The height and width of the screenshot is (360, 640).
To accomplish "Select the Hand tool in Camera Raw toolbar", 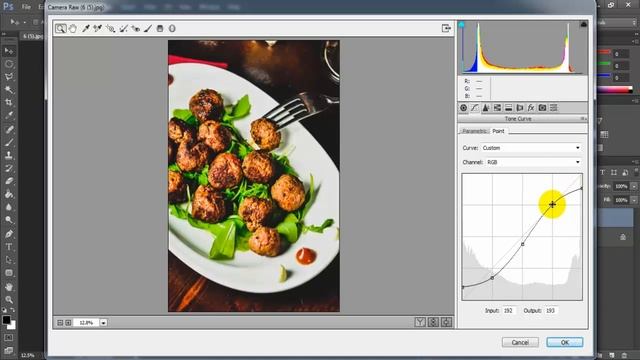I will click(73, 28).
